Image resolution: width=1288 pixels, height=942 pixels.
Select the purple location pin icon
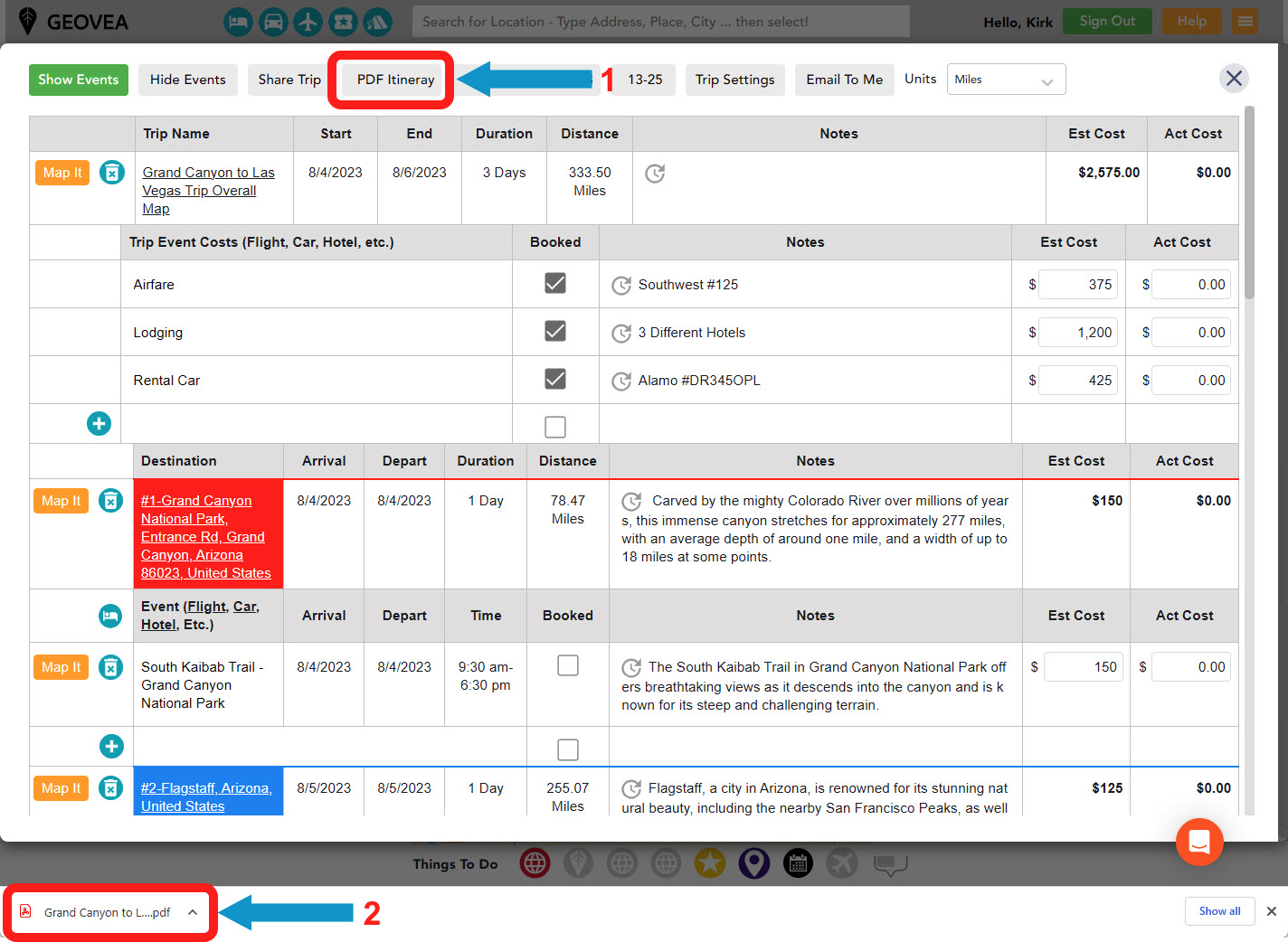753,862
